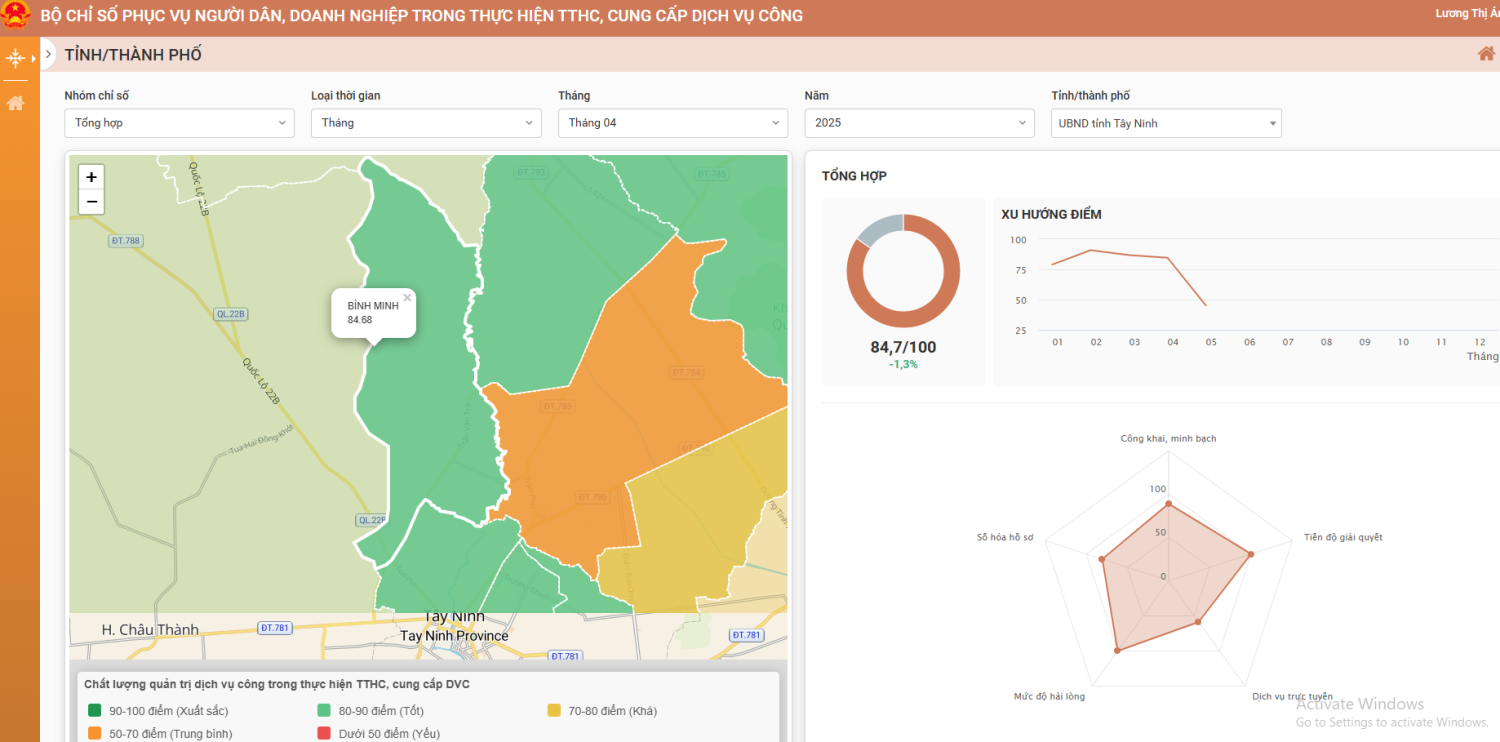Screen dimensions: 1500x742
Task: Click the donut score chart
Action: [903, 272]
